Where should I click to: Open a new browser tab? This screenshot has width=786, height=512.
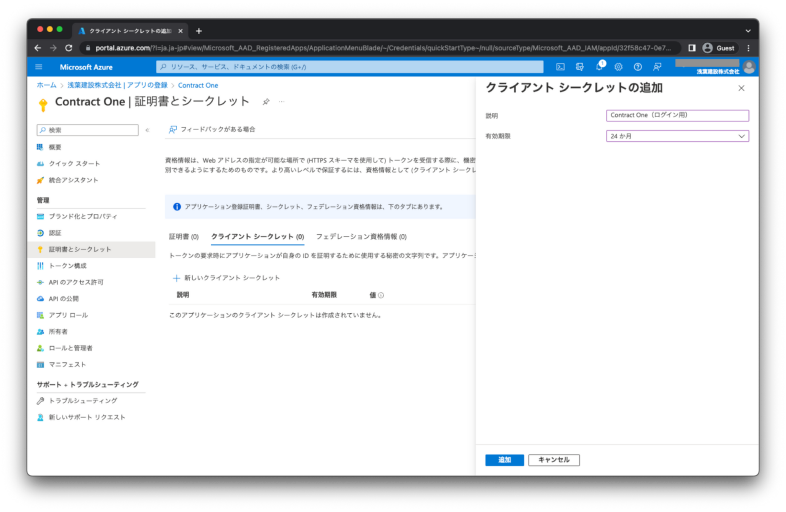[199, 31]
